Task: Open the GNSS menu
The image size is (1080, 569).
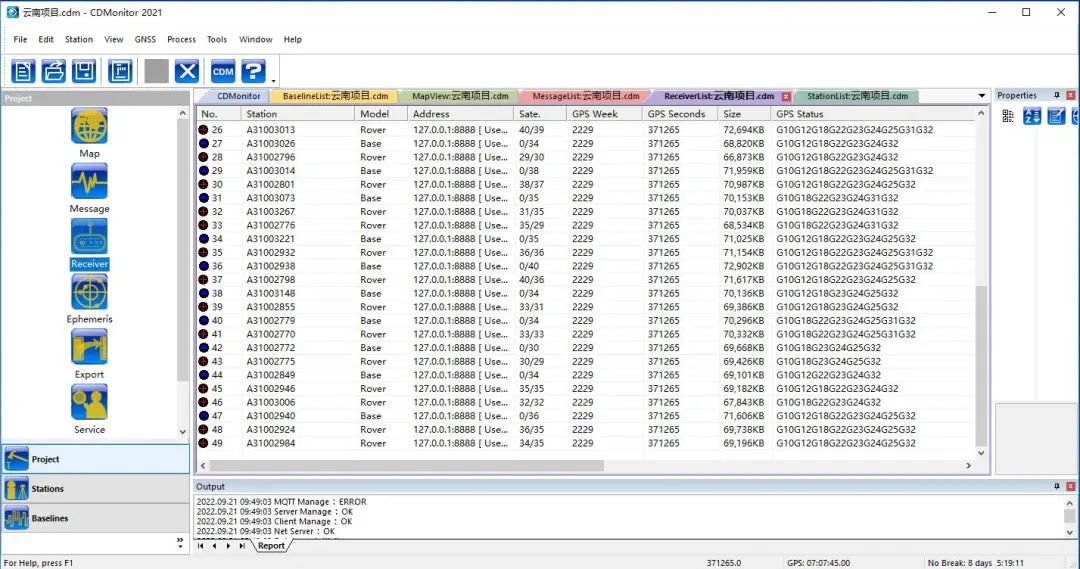Action: (x=145, y=40)
